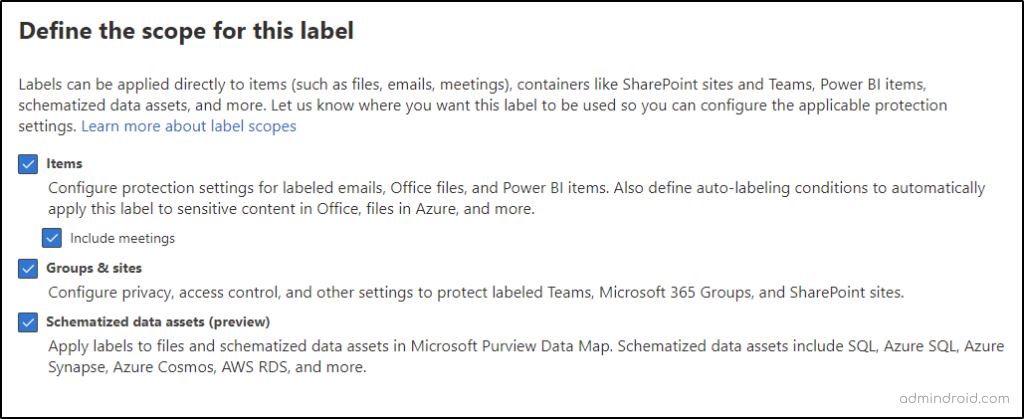Click the Purview Data Map description text

click(525, 356)
